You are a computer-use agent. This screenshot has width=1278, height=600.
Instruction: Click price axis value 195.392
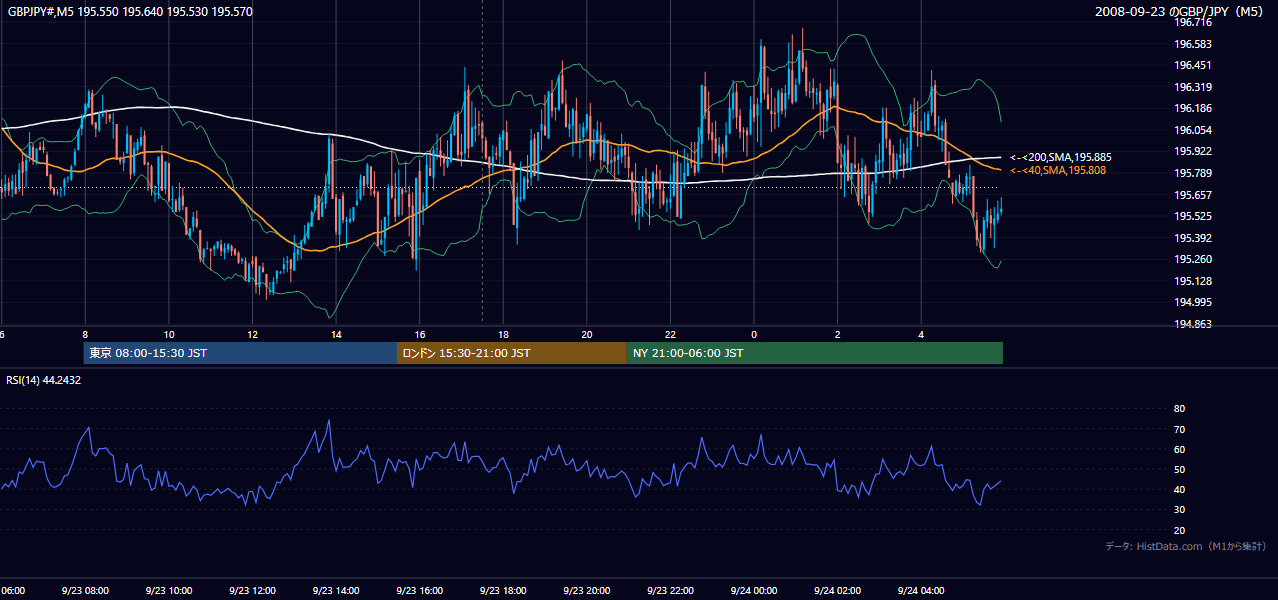1193,238
